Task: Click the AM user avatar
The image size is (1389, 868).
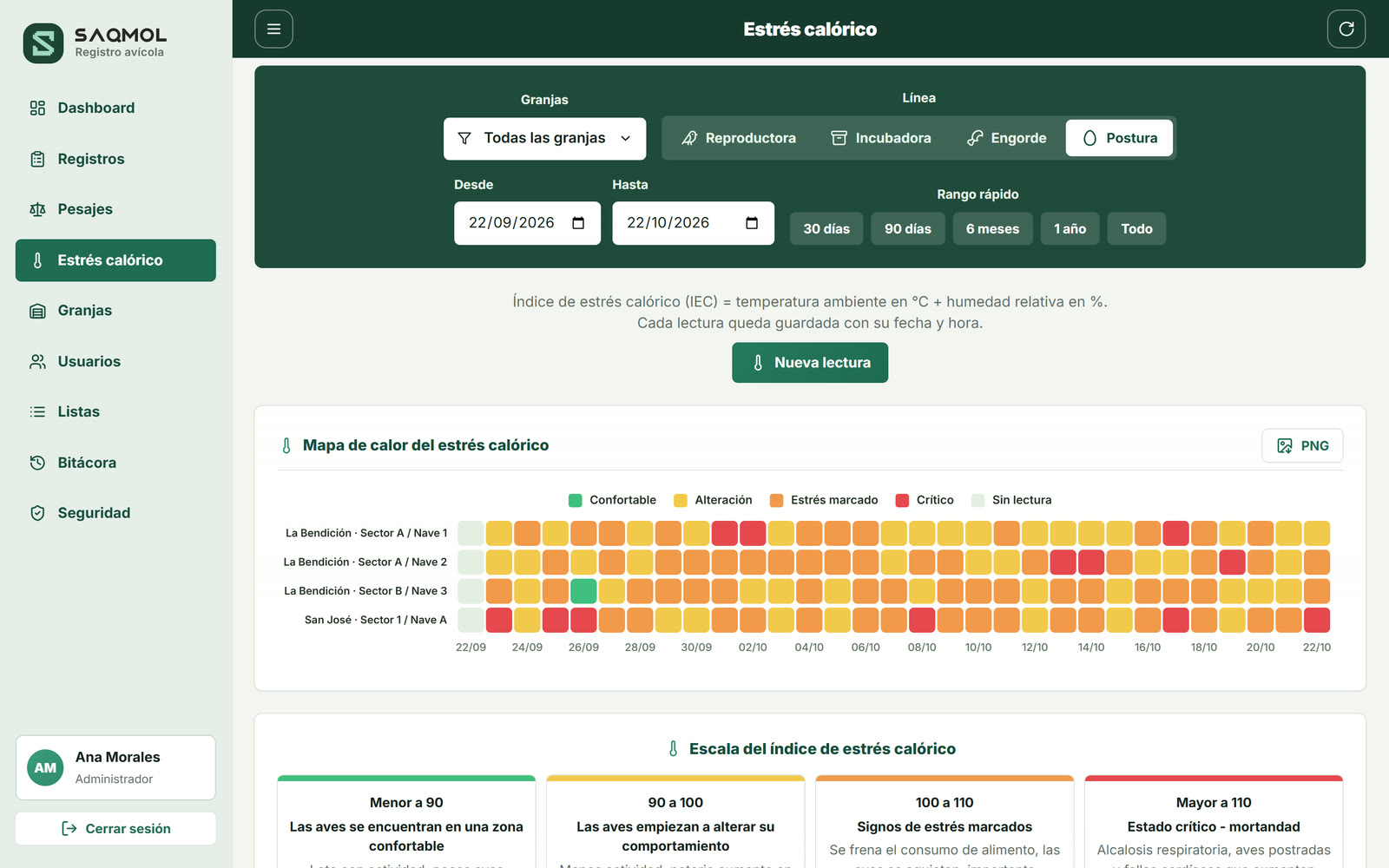Action: tap(45, 768)
